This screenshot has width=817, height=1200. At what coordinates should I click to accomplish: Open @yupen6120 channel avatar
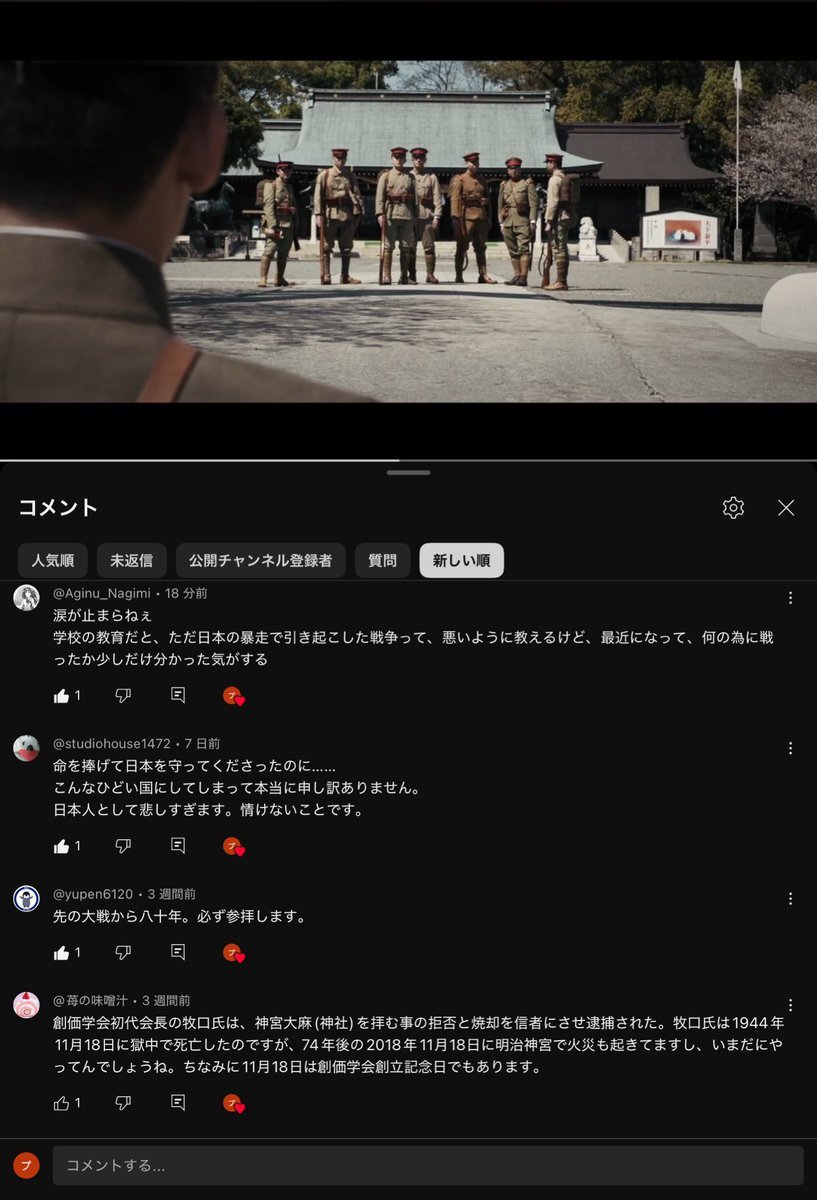tap(26, 898)
